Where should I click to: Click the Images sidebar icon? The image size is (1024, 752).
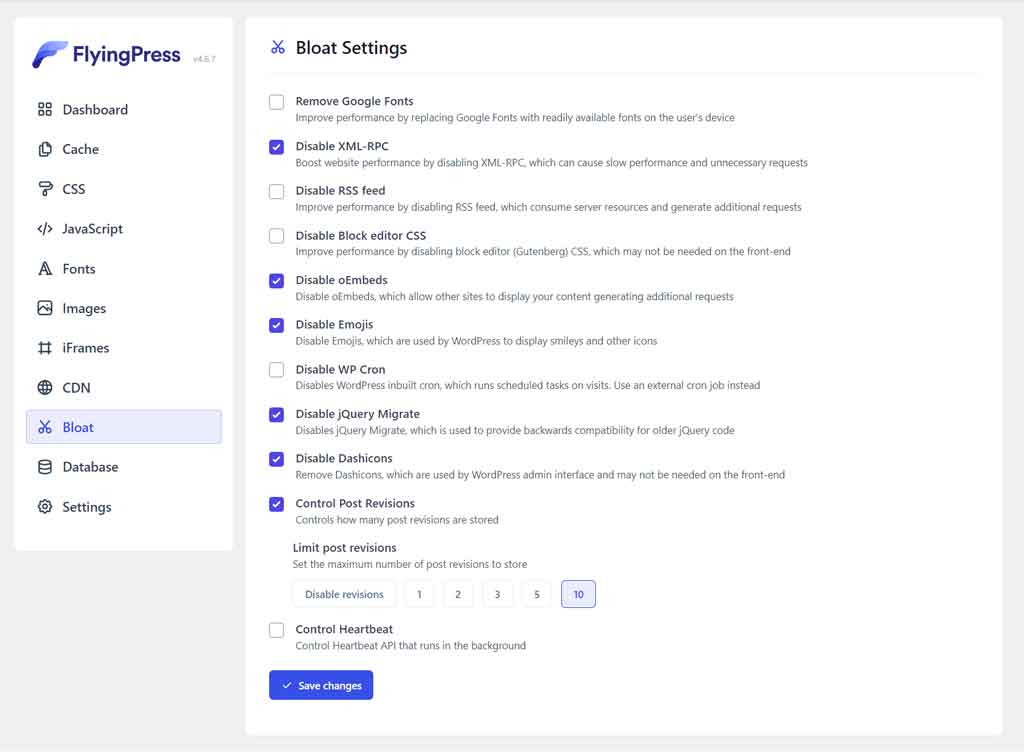tap(44, 308)
